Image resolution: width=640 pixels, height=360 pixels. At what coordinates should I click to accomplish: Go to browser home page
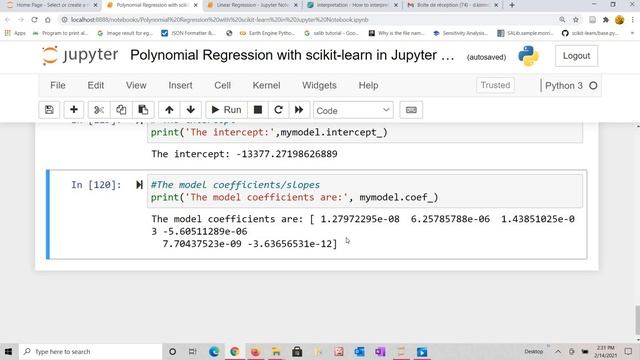pos(48,20)
